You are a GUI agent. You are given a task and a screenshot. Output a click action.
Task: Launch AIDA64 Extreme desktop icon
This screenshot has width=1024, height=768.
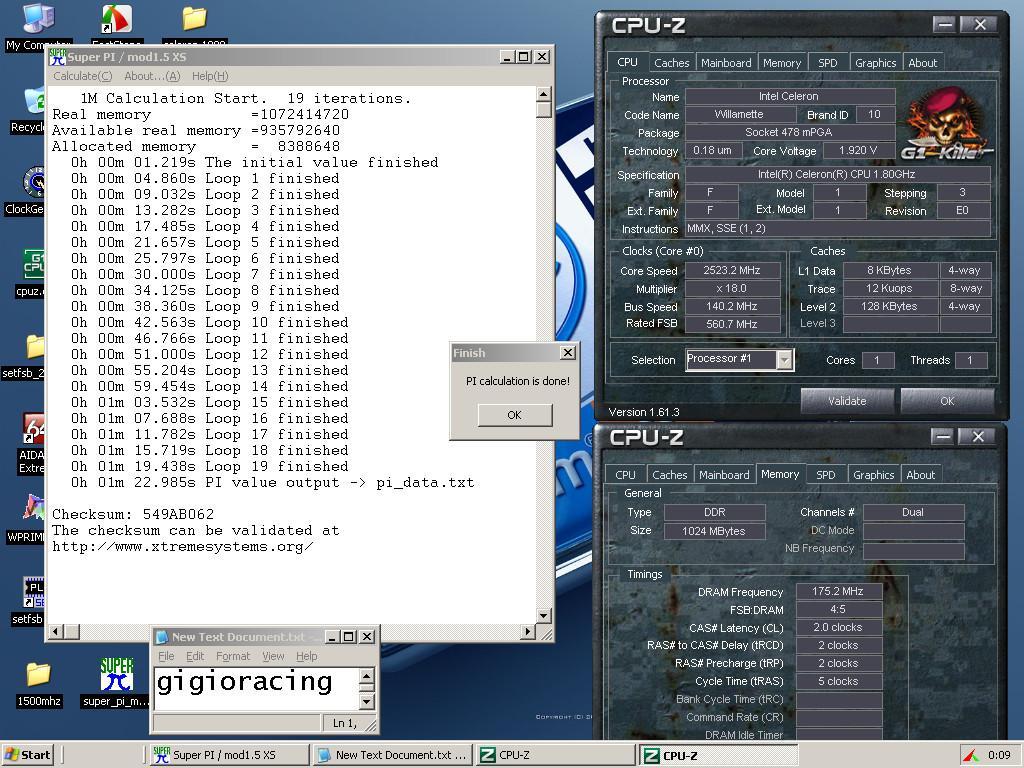pos(33,428)
